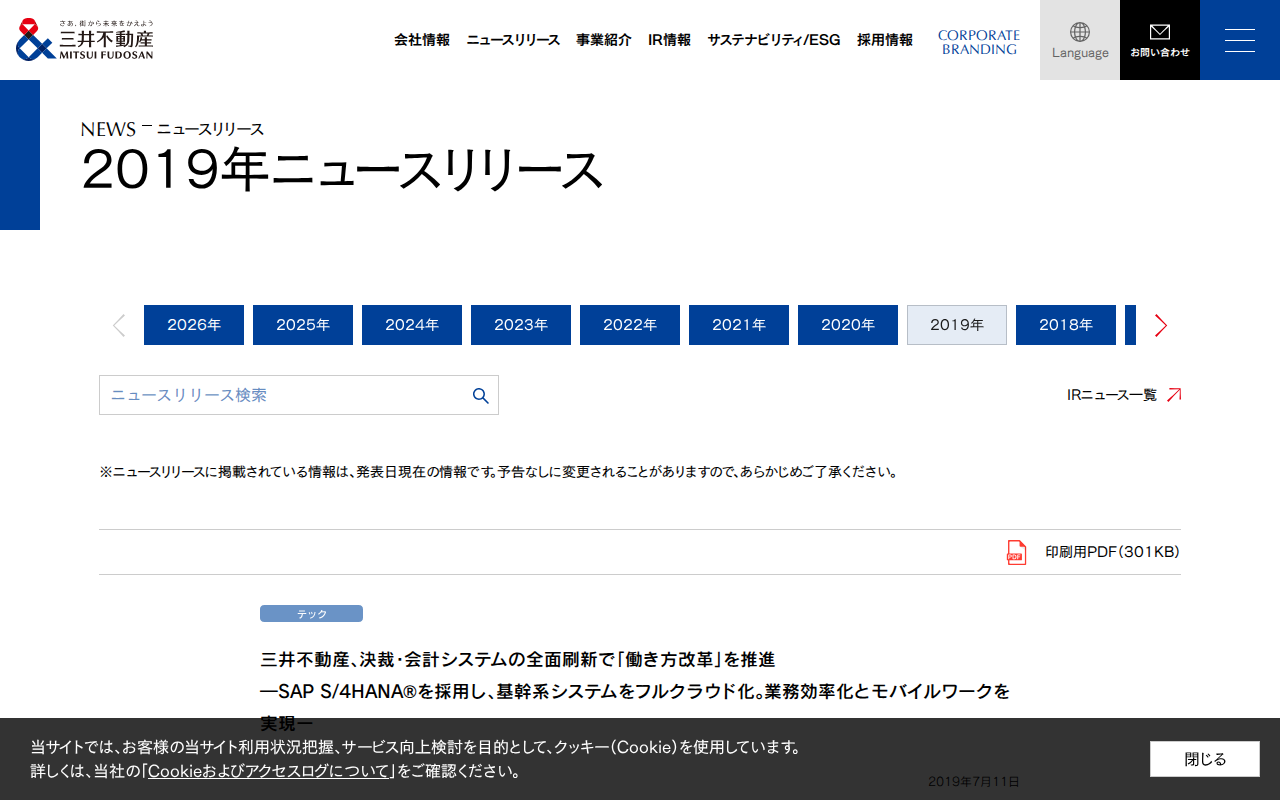
Task: Select the 2019年 tab
Action: coord(957,325)
